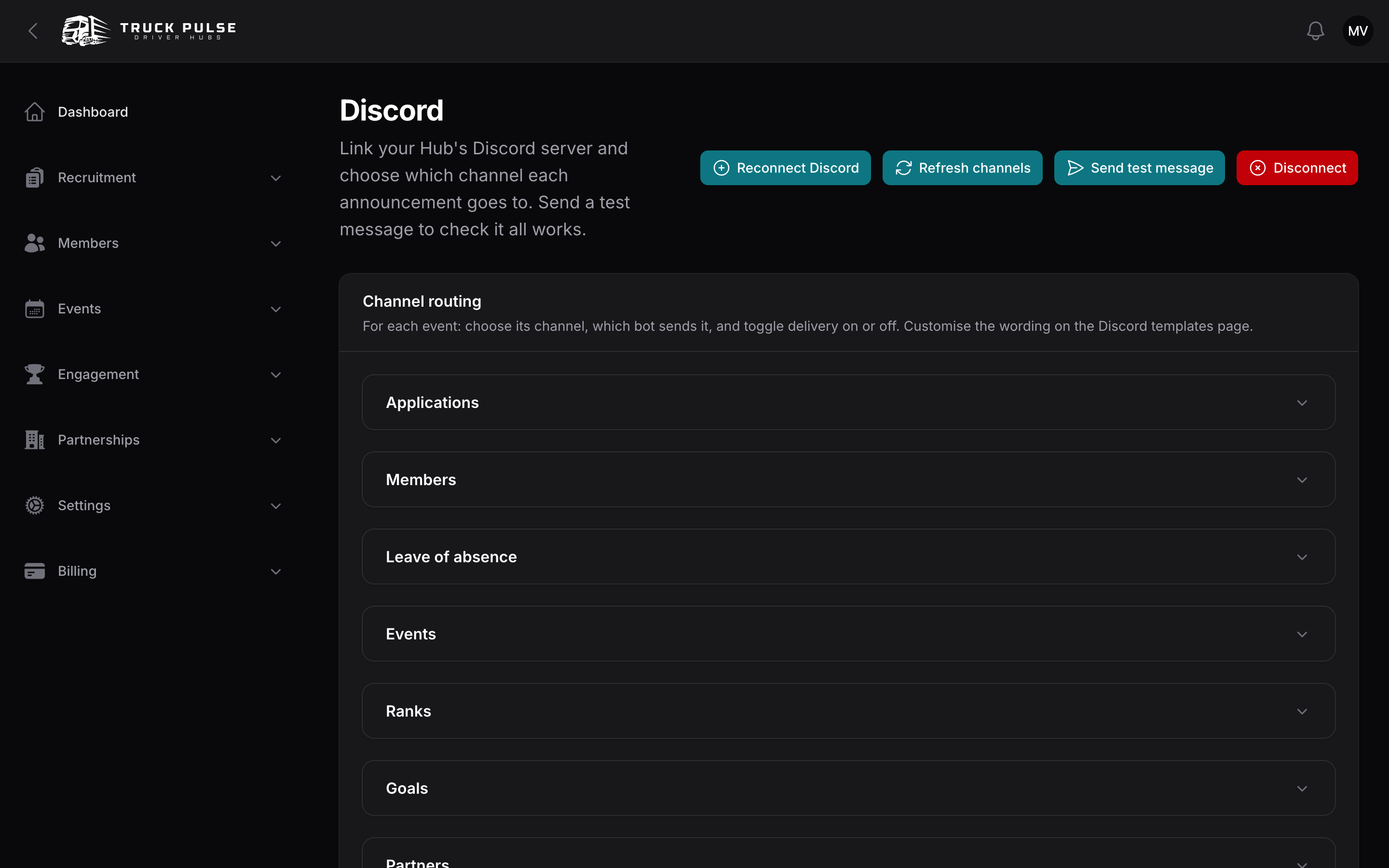1389x868 pixels.
Task: Expand Partnerships with its sidebar chevron
Action: coord(275,440)
